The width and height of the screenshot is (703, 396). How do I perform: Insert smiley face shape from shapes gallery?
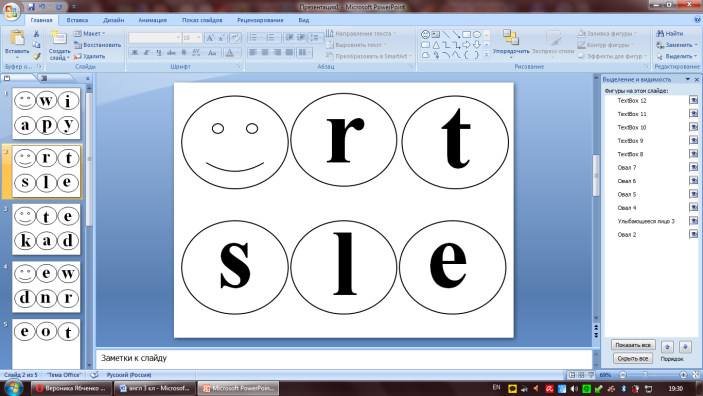coord(425,34)
